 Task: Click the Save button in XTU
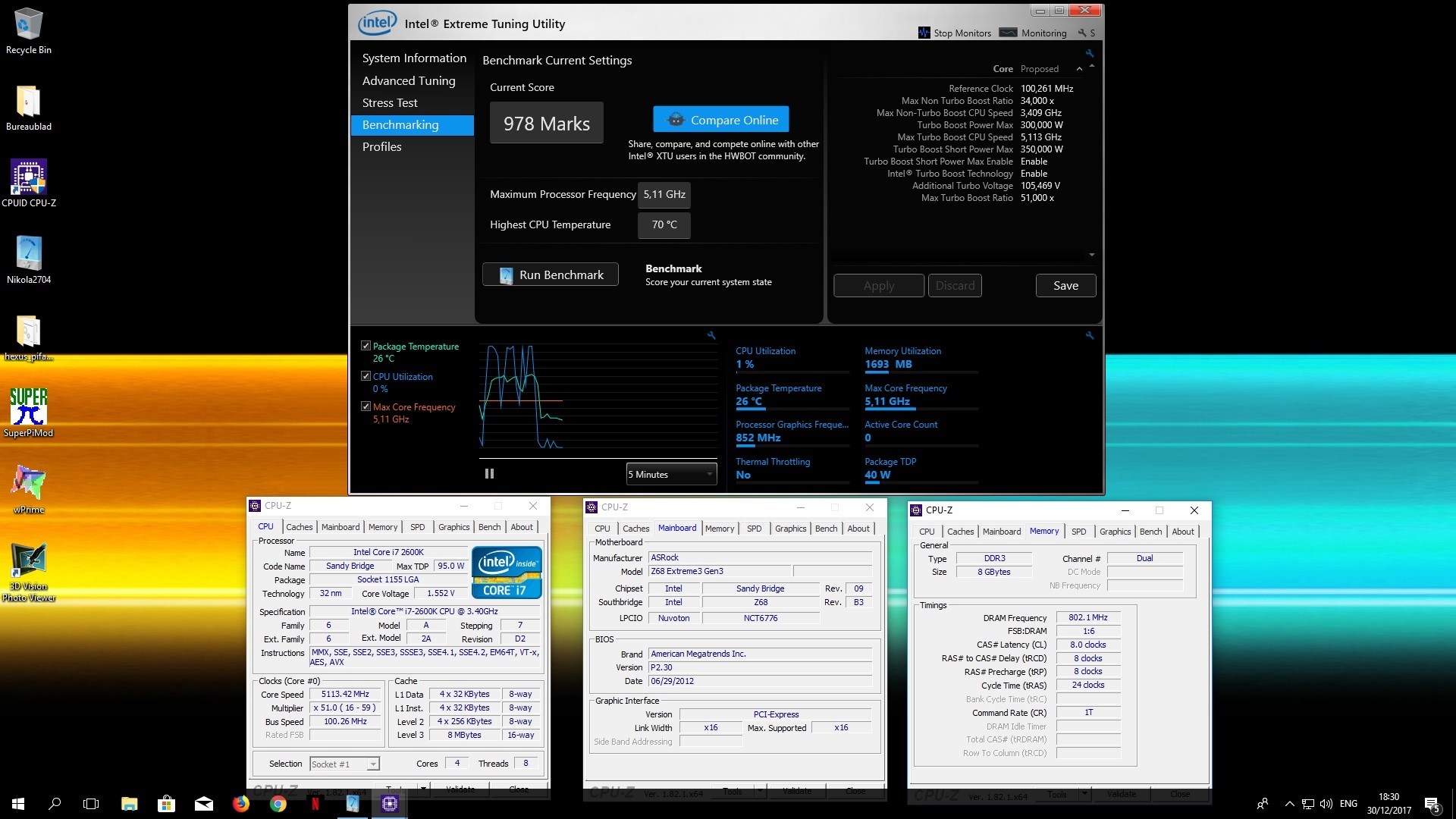[1065, 286]
